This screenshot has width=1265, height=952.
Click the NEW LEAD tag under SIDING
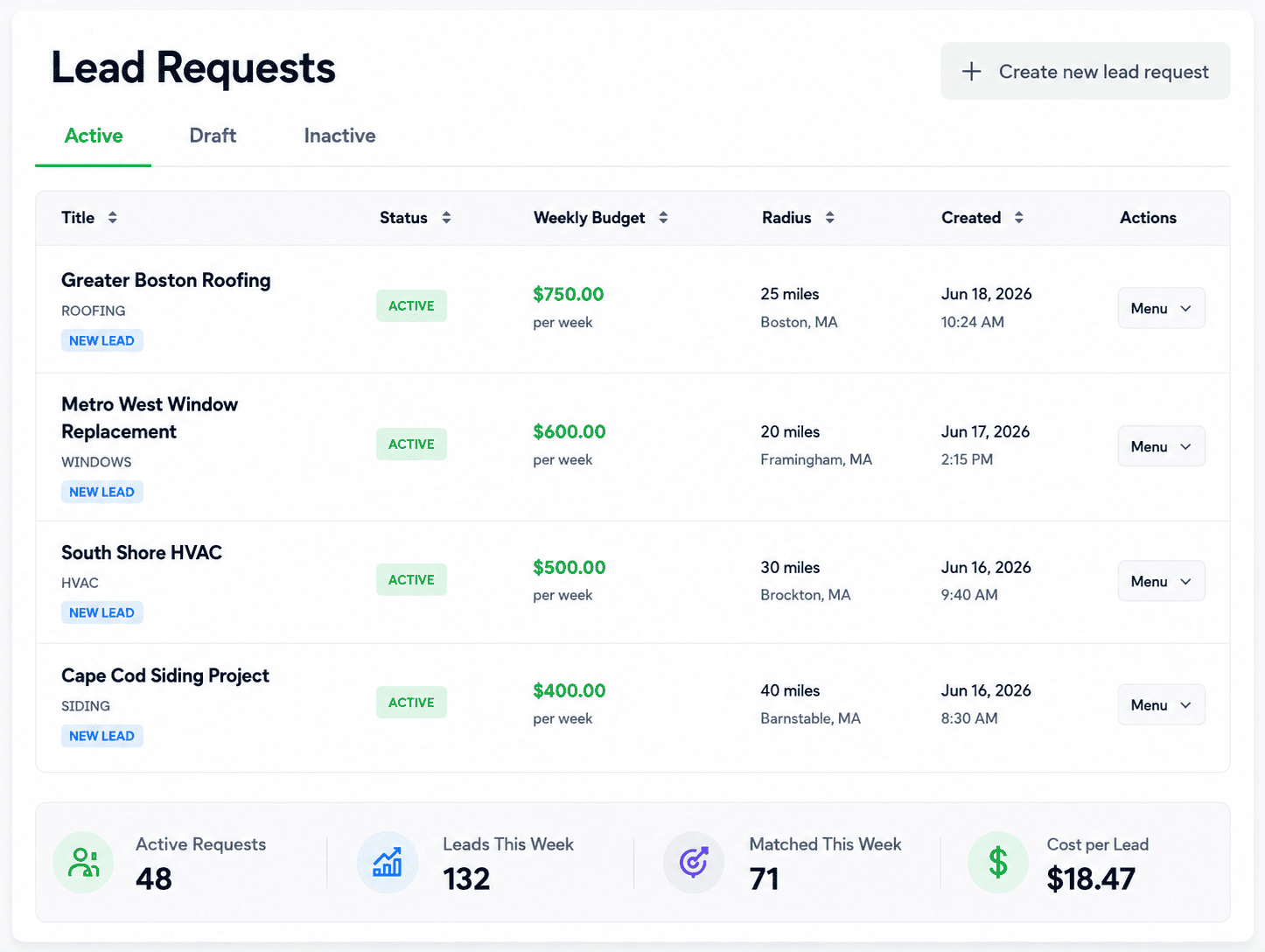tap(101, 736)
